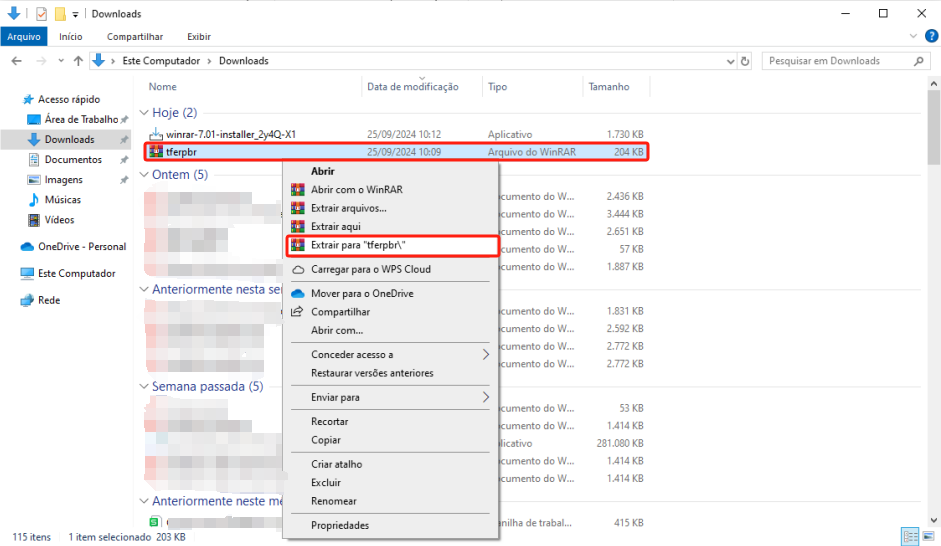
Task: Click Propriedades in the context menu
Action: click(340, 525)
